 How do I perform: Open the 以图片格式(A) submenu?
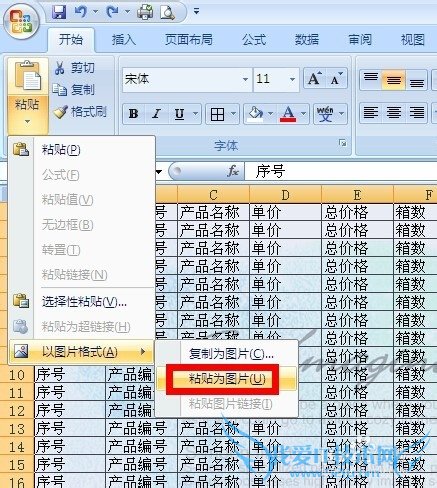[x=82, y=351]
